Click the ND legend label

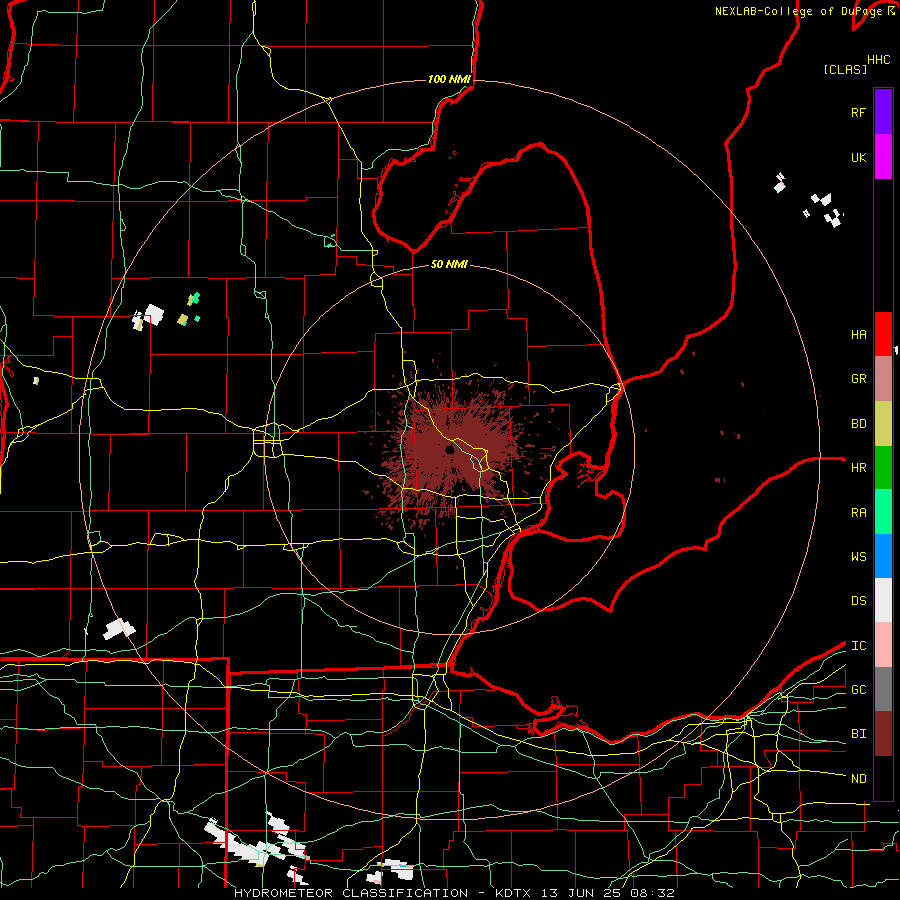coord(858,778)
